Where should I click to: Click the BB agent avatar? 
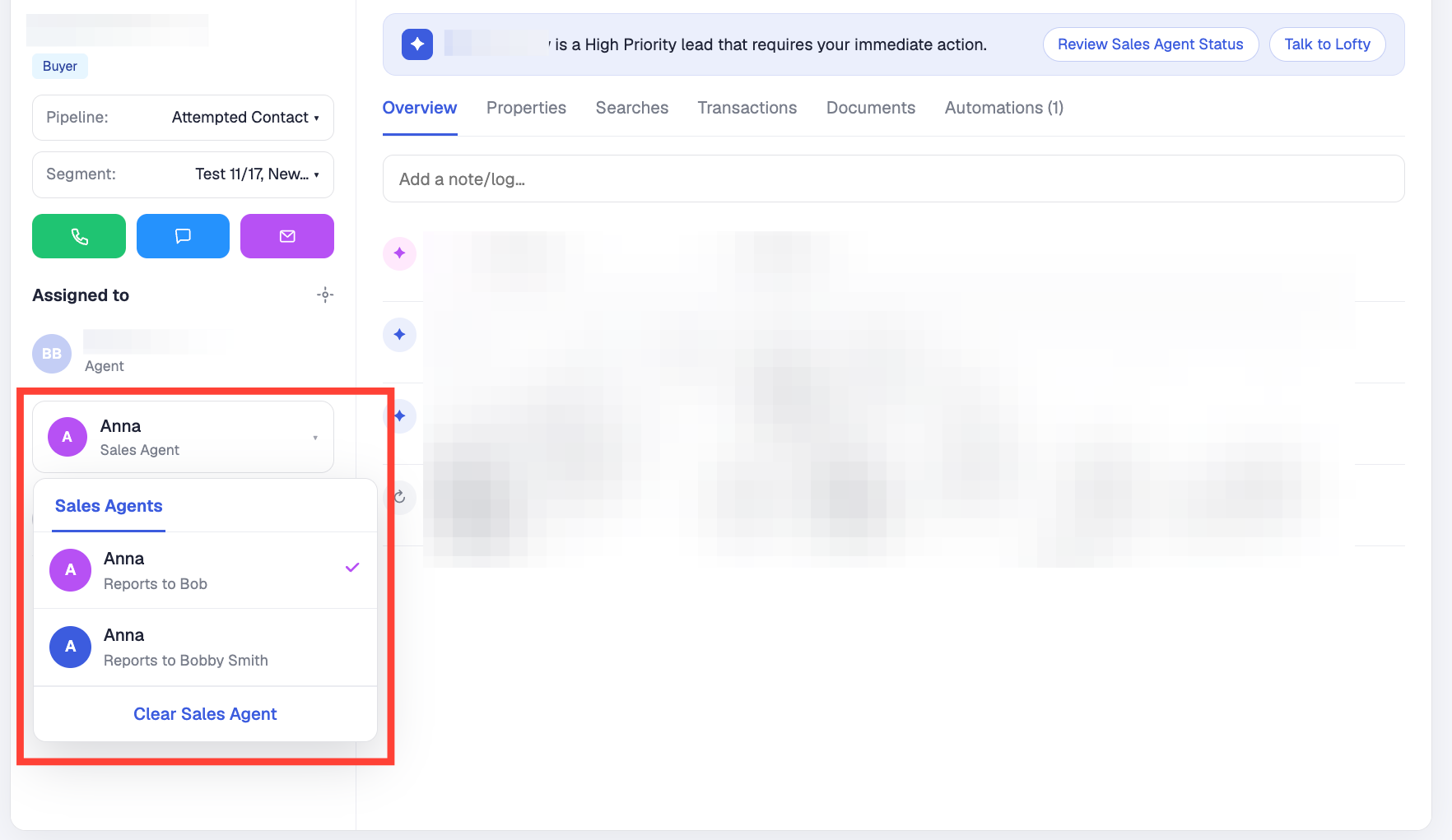pyautogui.click(x=52, y=354)
